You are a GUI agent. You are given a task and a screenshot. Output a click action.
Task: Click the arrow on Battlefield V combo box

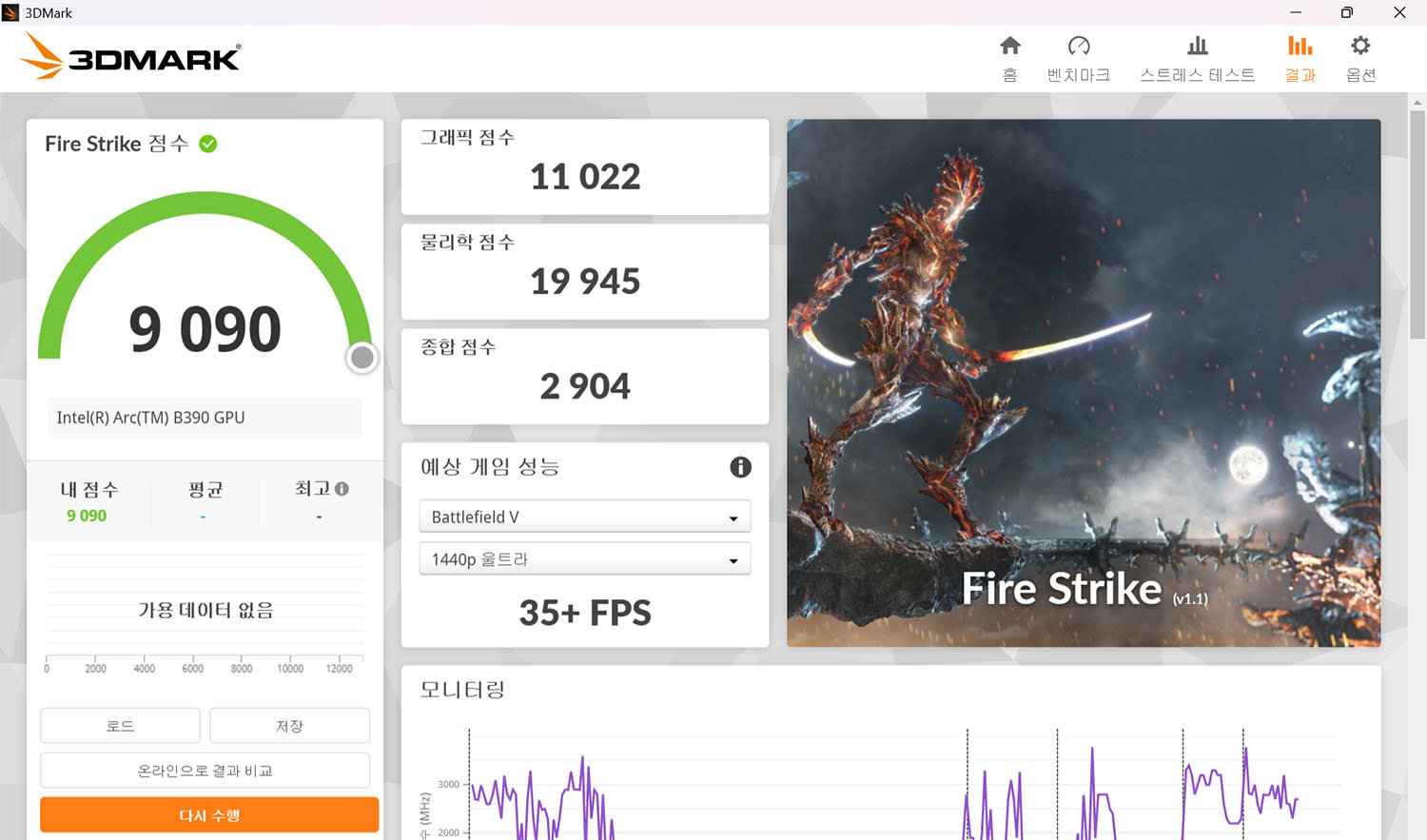point(733,518)
